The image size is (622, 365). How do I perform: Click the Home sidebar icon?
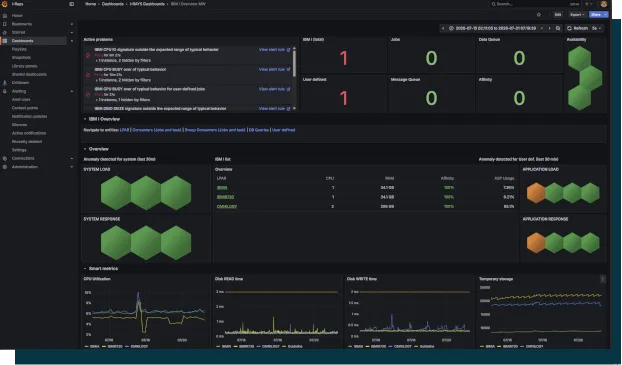[5, 15]
